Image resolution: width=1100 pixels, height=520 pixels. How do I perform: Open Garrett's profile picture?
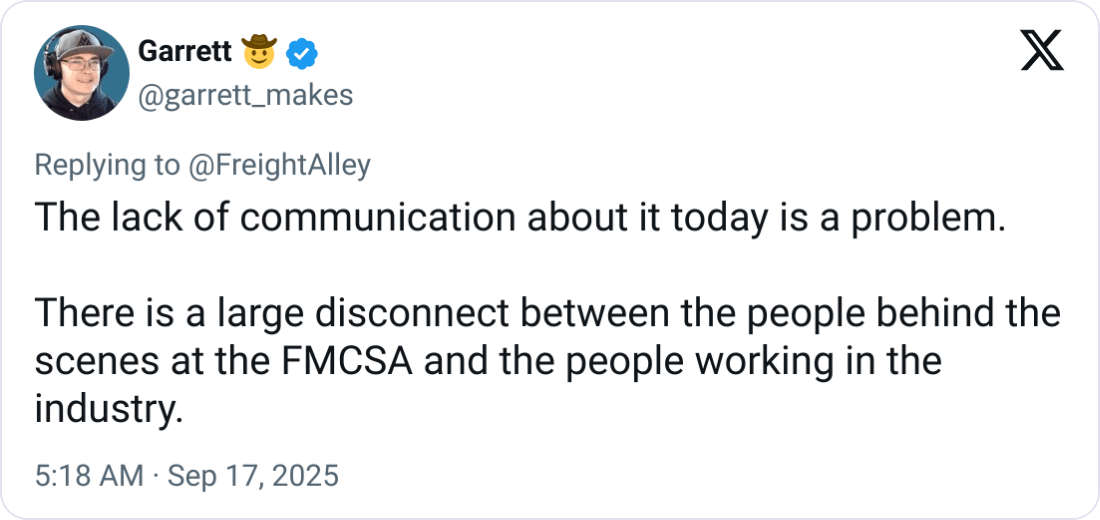tap(81, 73)
